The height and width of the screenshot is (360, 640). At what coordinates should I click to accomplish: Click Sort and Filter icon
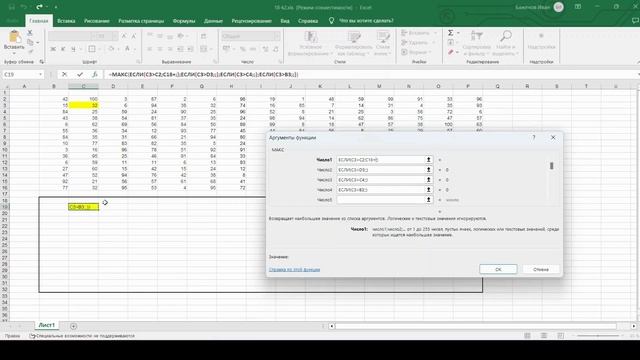(476, 37)
